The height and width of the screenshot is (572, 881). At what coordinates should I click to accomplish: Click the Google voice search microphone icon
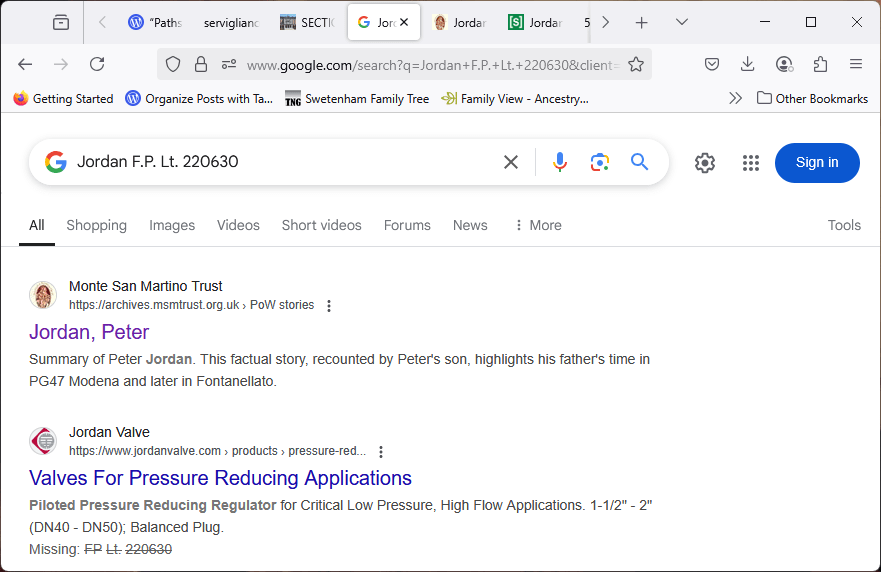click(560, 162)
